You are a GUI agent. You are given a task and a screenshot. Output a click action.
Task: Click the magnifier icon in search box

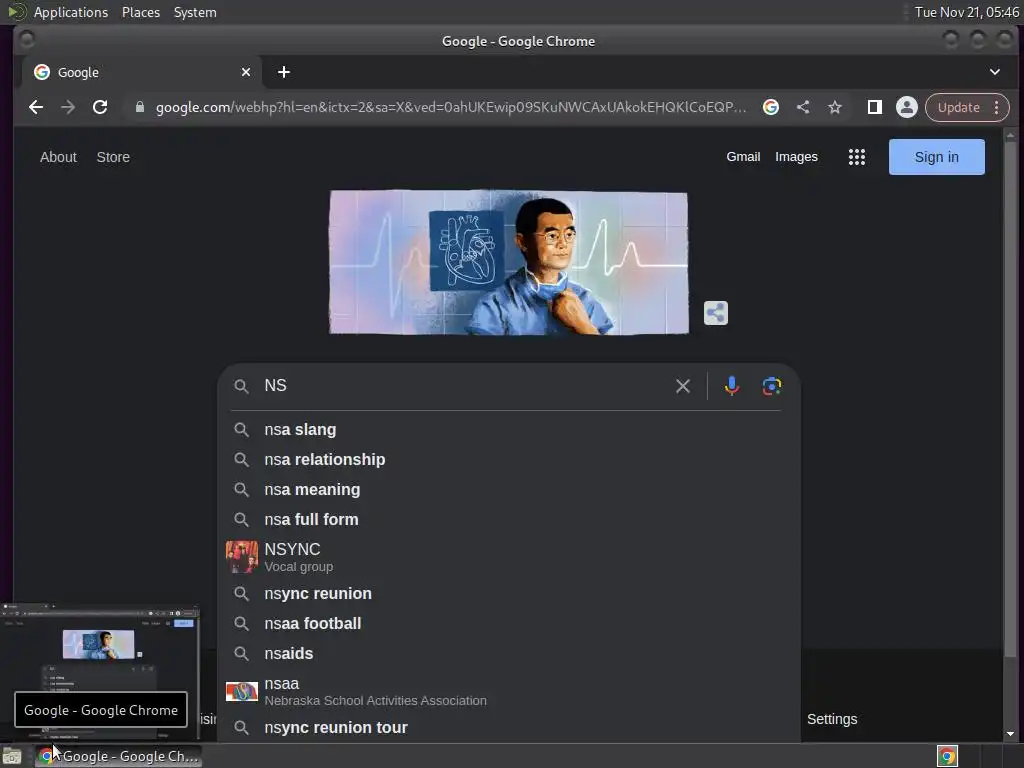tap(242, 386)
